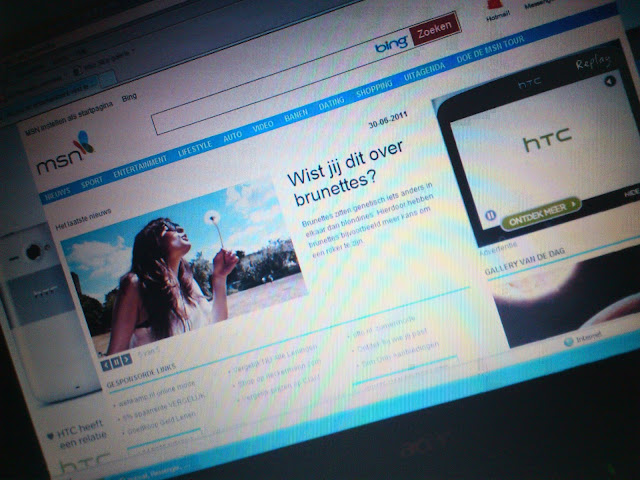Open Sim Only Aanbiedingen link
This screenshot has width=640, height=480.
(x=400, y=353)
